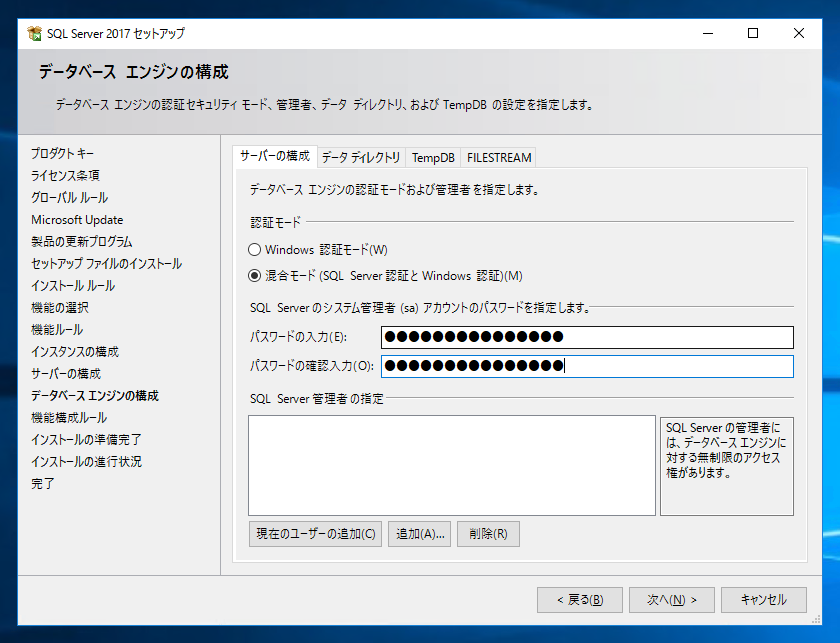Proceed with 次へ(N) button
This screenshot has width=840, height=643.
[672, 600]
